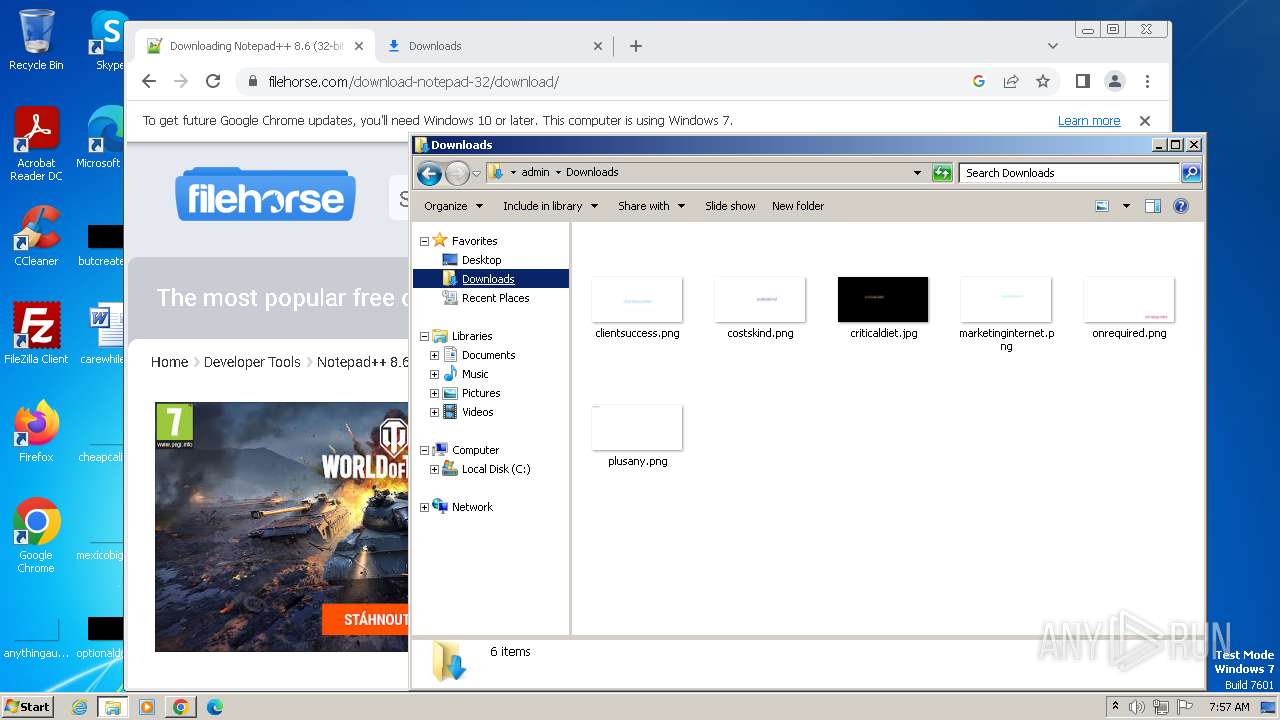Expand the Network node
The image size is (1280, 720).
point(424,507)
